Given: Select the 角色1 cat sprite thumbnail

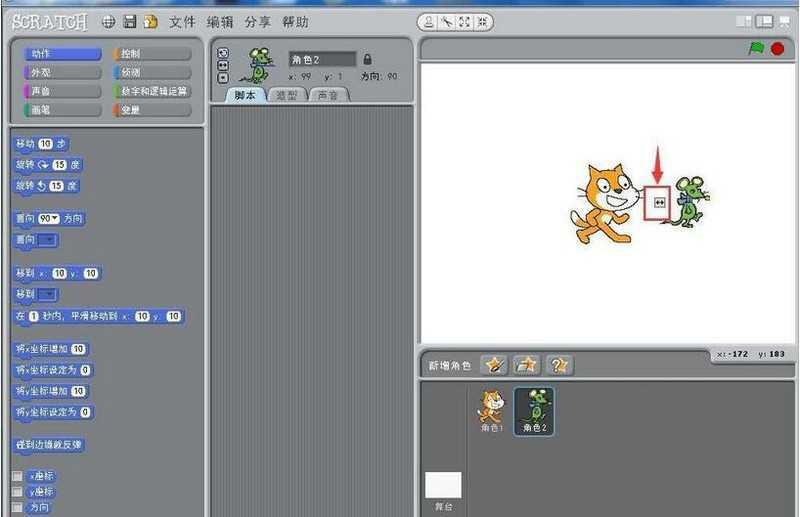Looking at the screenshot, I should click(491, 411).
